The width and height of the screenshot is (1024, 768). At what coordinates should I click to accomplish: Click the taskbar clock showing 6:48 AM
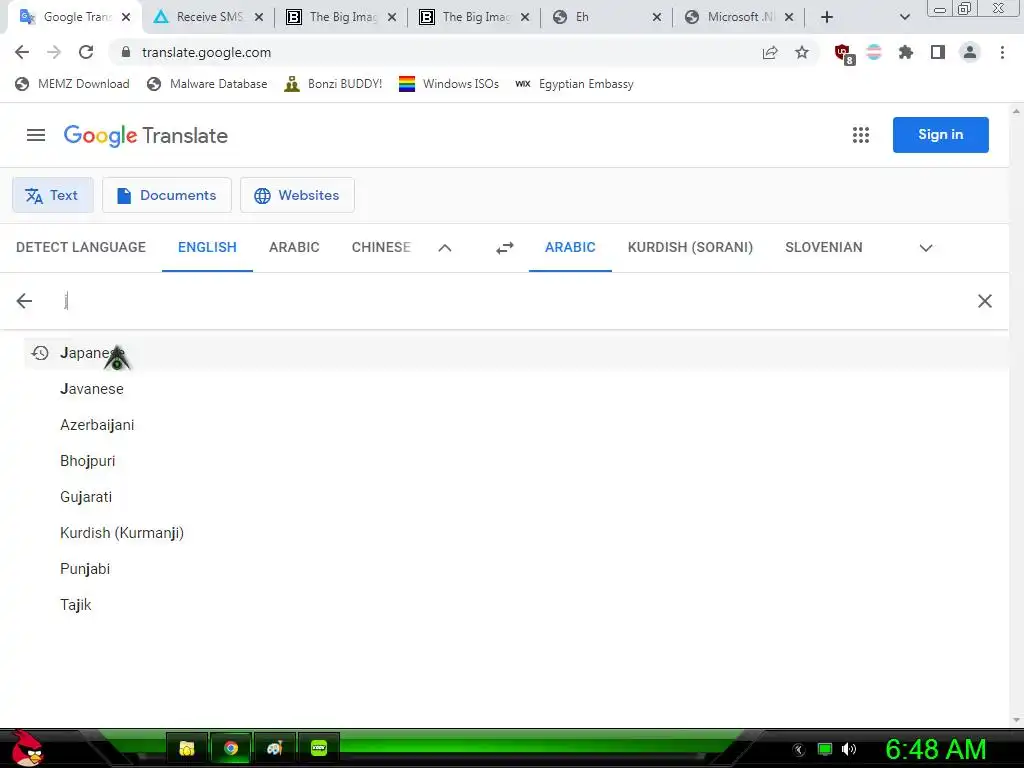(935, 749)
